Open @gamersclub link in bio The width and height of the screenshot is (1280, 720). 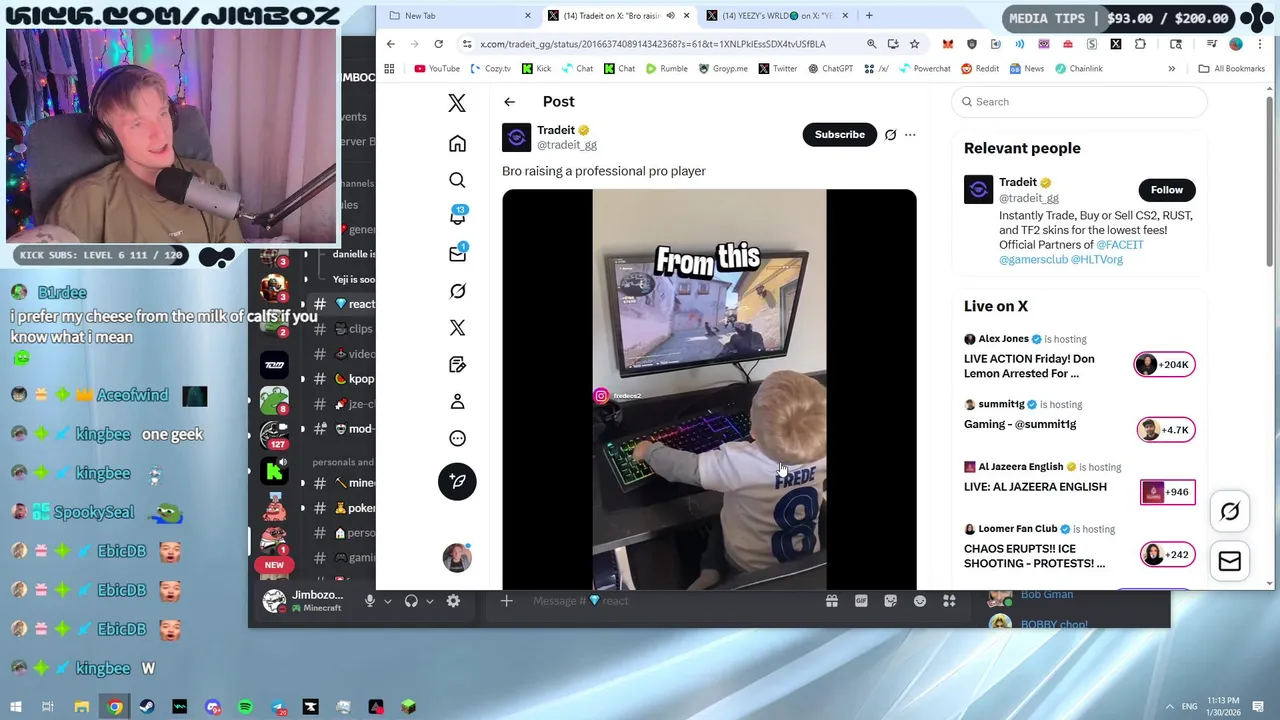pyautogui.click(x=1033, y=260)
